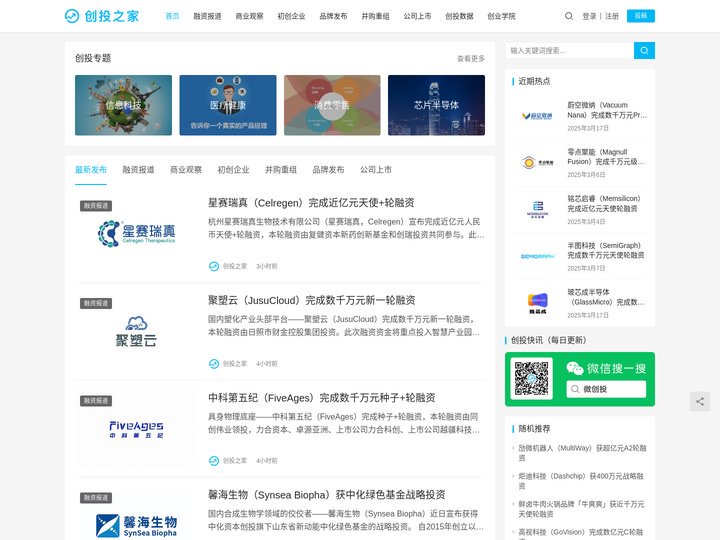Click the 登录 link
Screen dimensions: 720x540
coord(589,16)
